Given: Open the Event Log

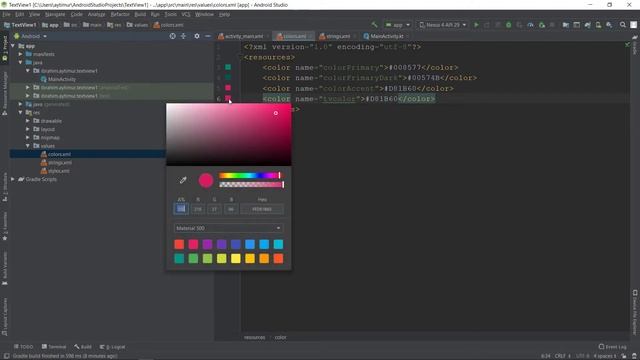Looking at the screenshot, I should 613,347.
